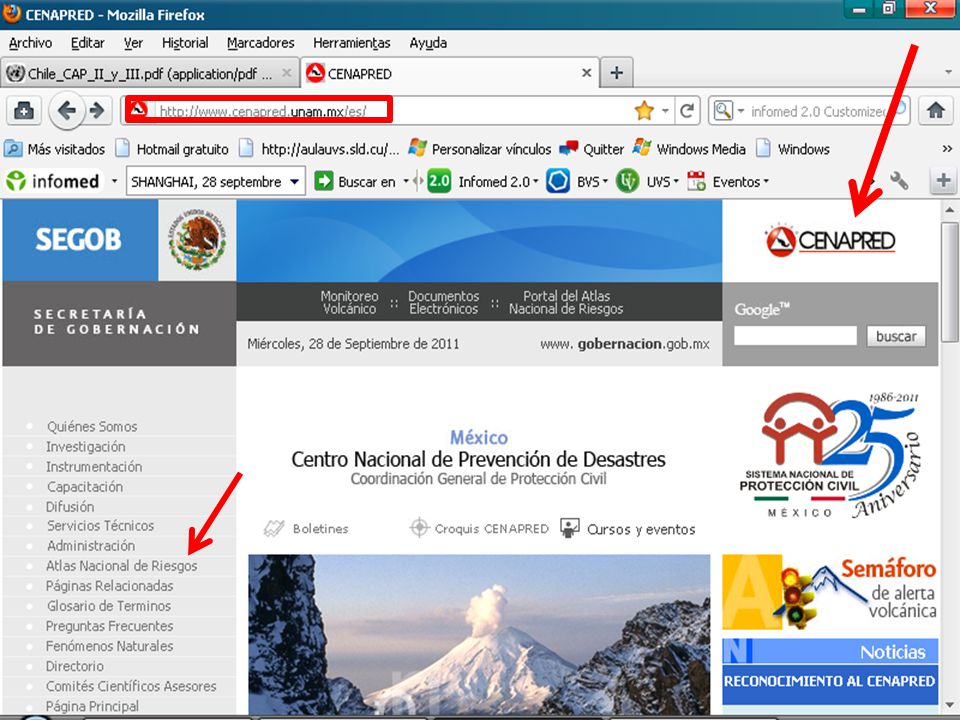This screenshot has width=960, height=720.
Task: Show more bookmarks chevron
Action: pyautogui.click(x=947, y=149)
